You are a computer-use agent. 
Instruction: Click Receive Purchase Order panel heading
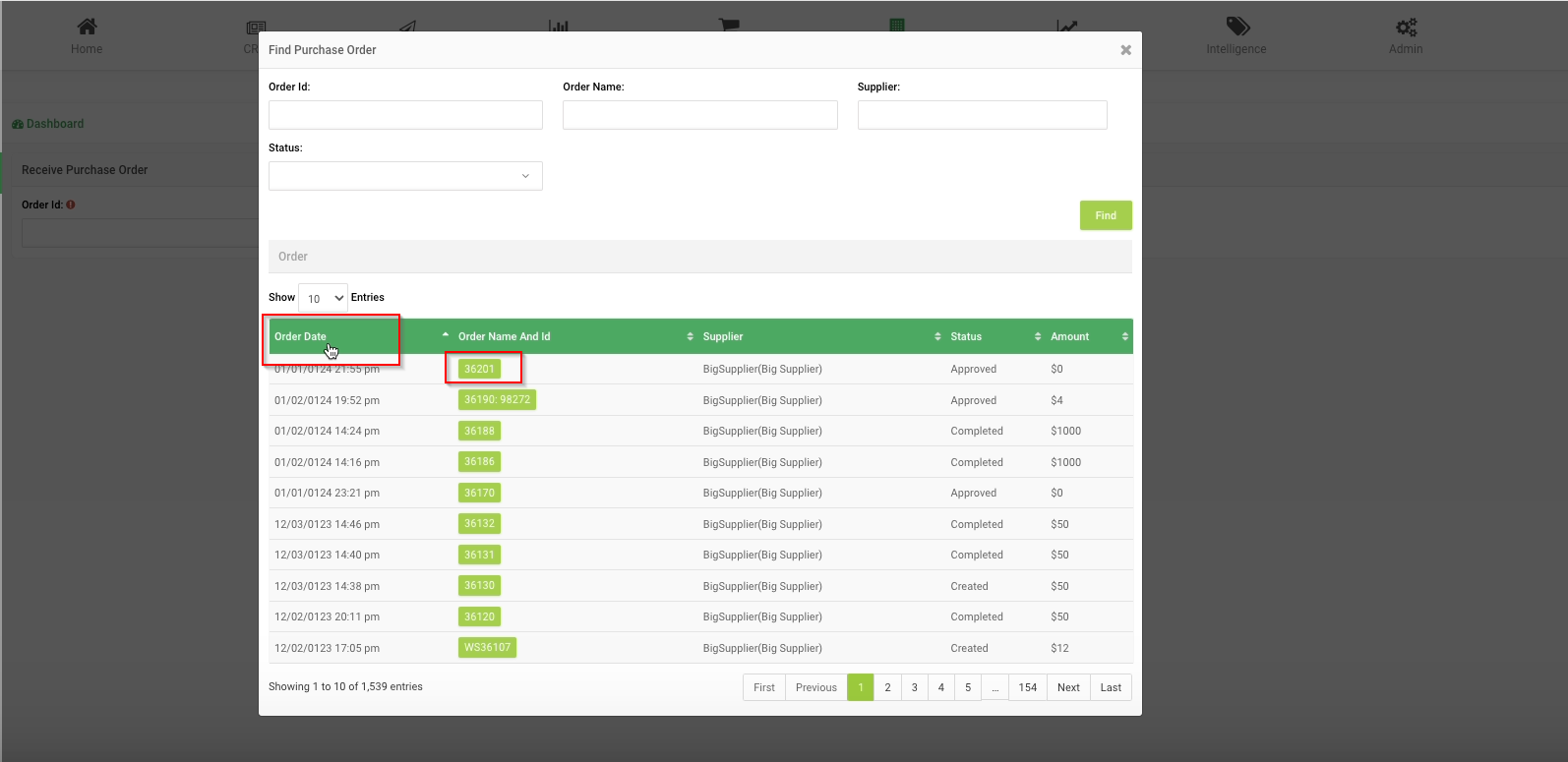point(85,170)
